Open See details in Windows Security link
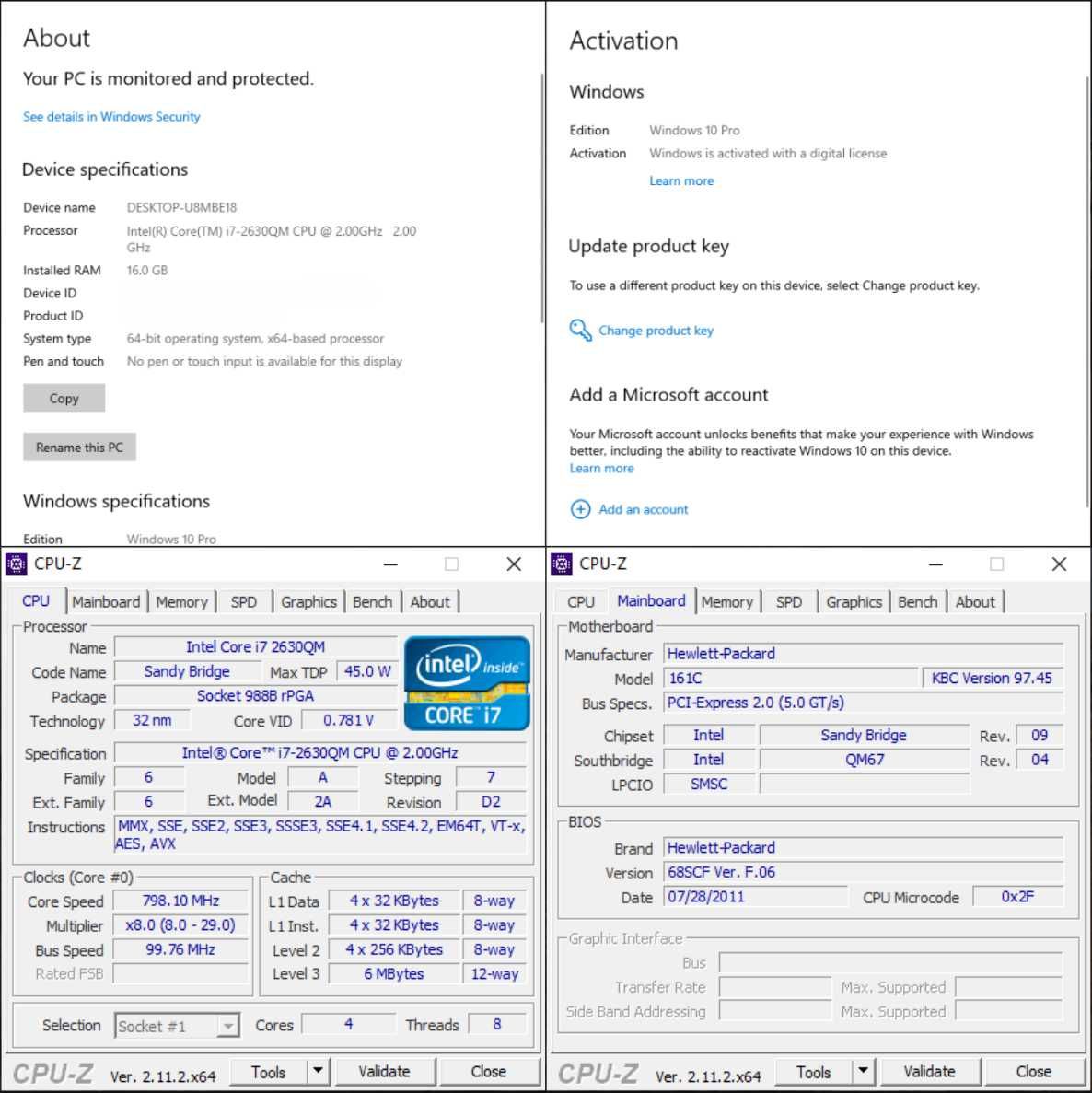 click(111, 116)
